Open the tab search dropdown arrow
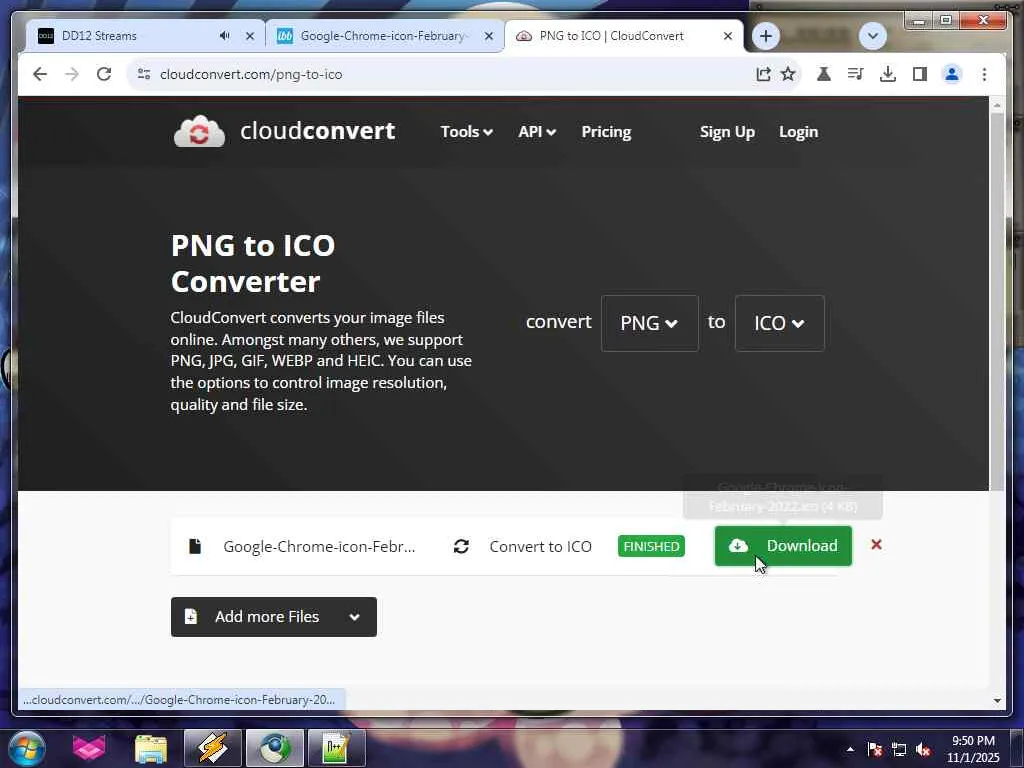This screenshot has height=768, width=1024. pyautogui.click(x=872, y=36)
